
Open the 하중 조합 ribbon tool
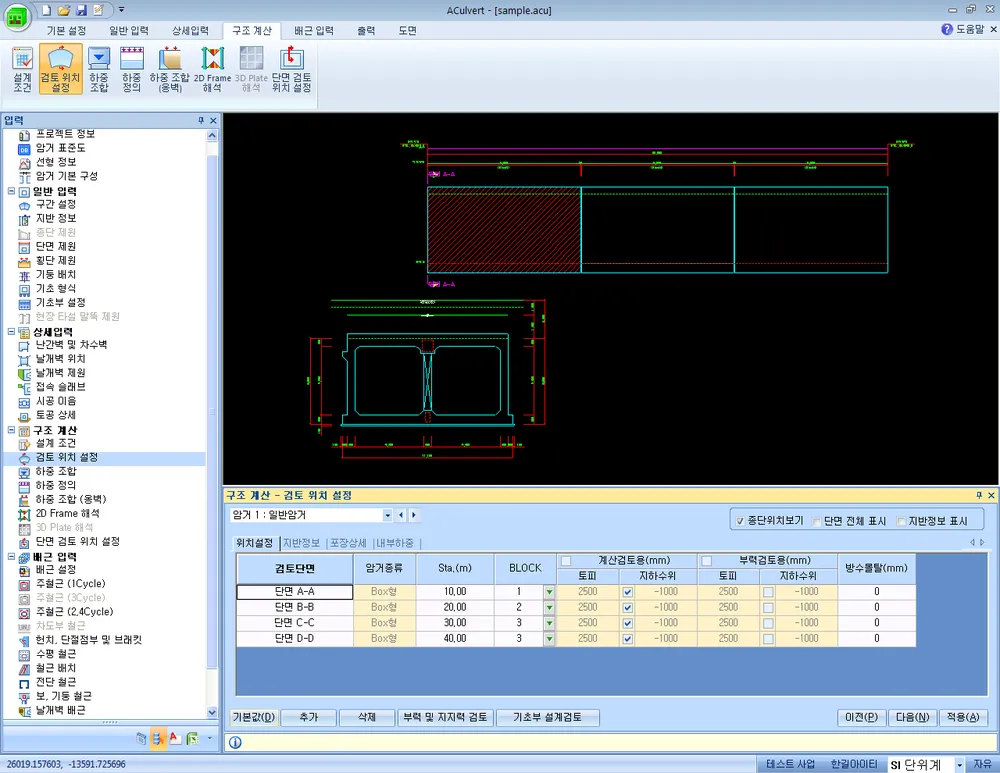(x=98, y=70)
